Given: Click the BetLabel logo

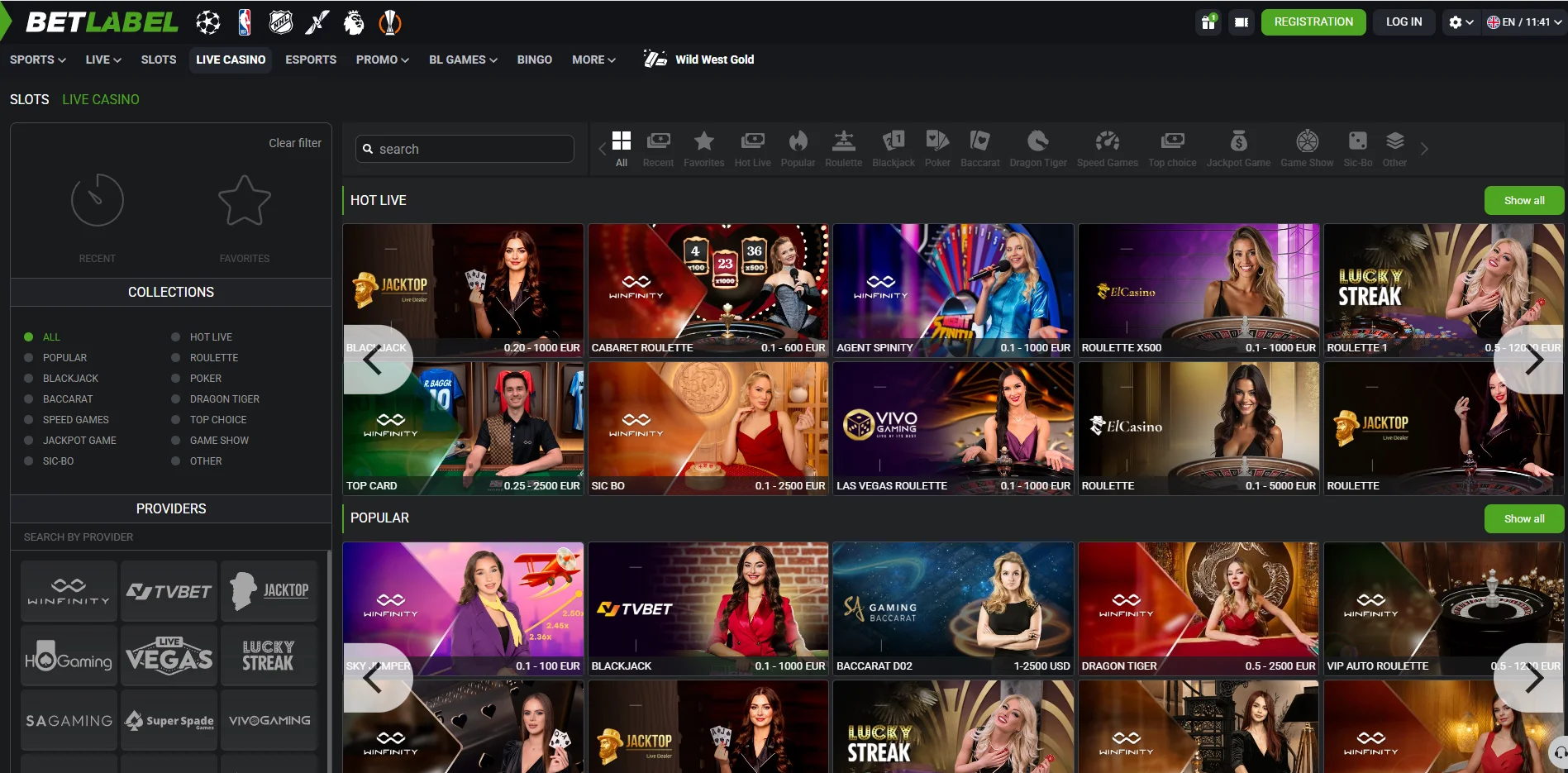Looking at the screenshot, I should pos(102,22).
